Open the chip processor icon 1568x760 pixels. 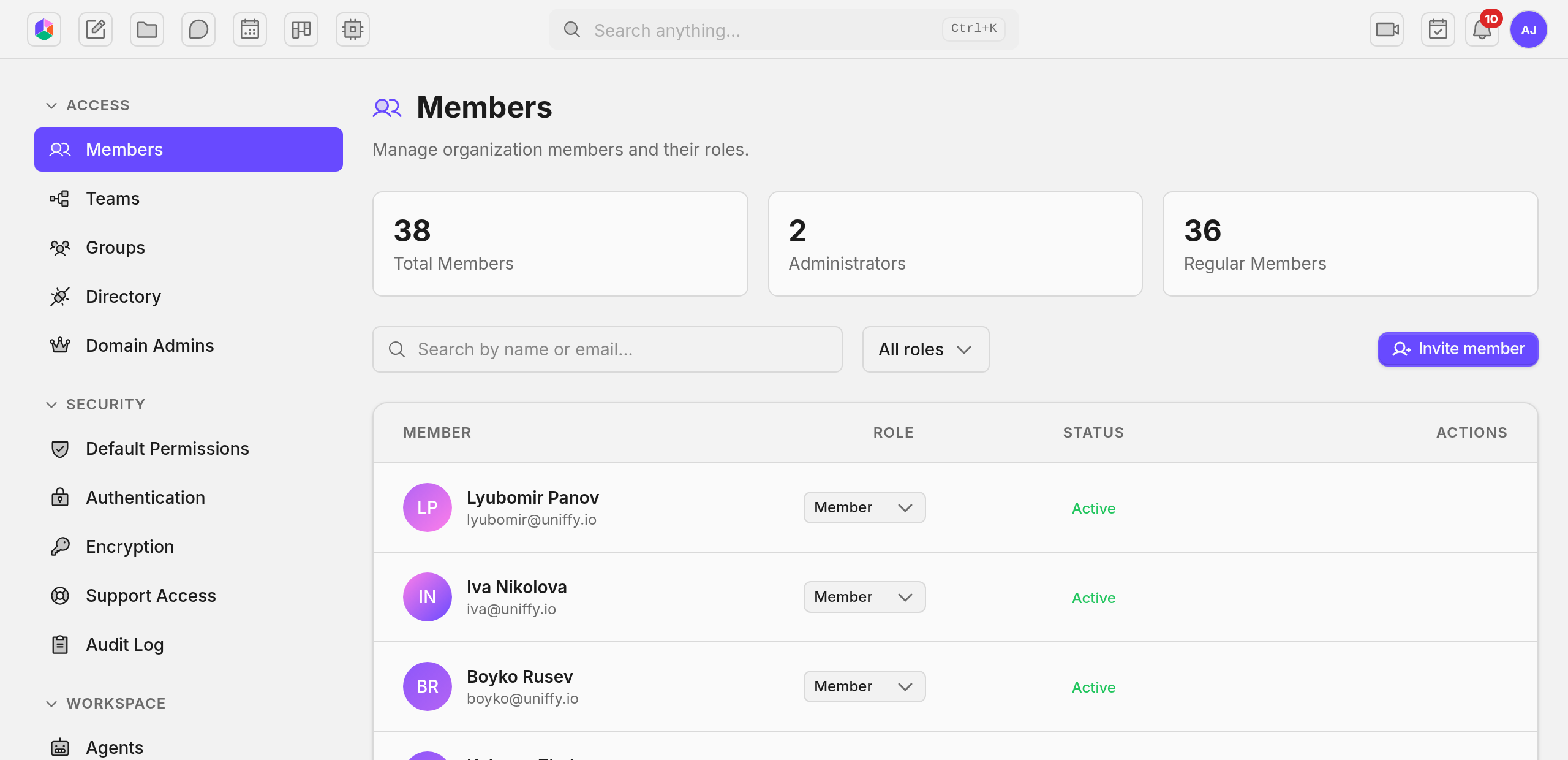coord(353,29)
